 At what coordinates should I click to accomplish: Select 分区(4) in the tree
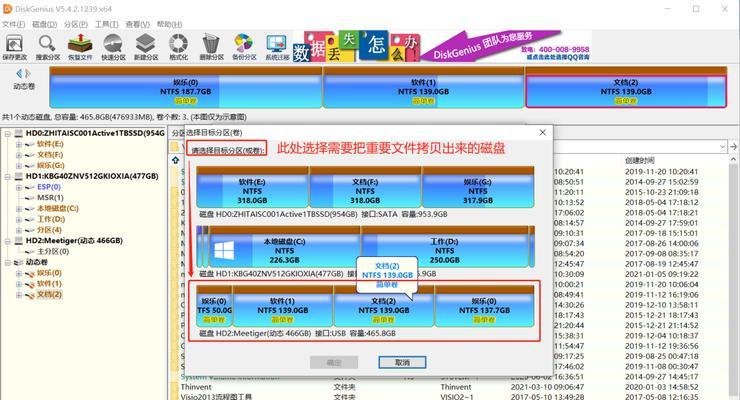[x=49, y=230]
